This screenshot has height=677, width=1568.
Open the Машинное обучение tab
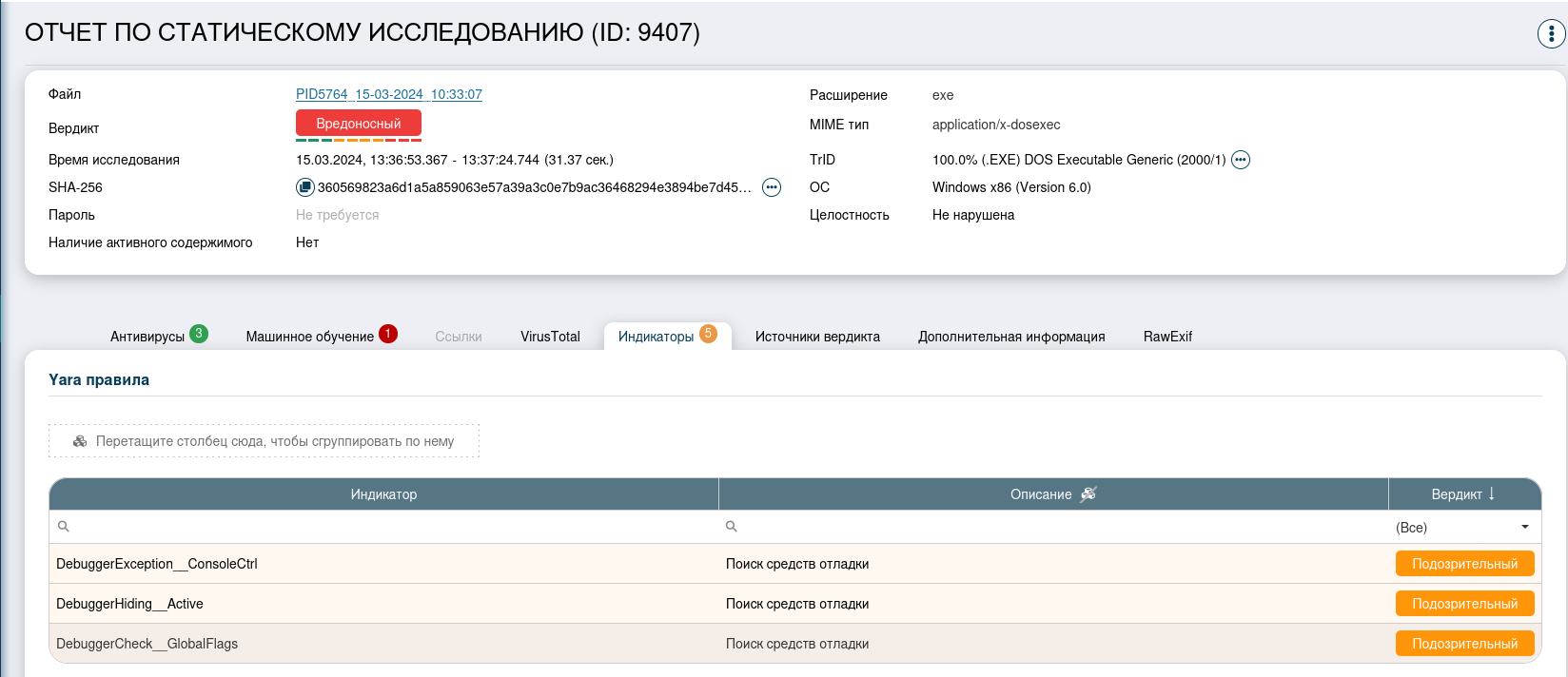tap(310, 337)
